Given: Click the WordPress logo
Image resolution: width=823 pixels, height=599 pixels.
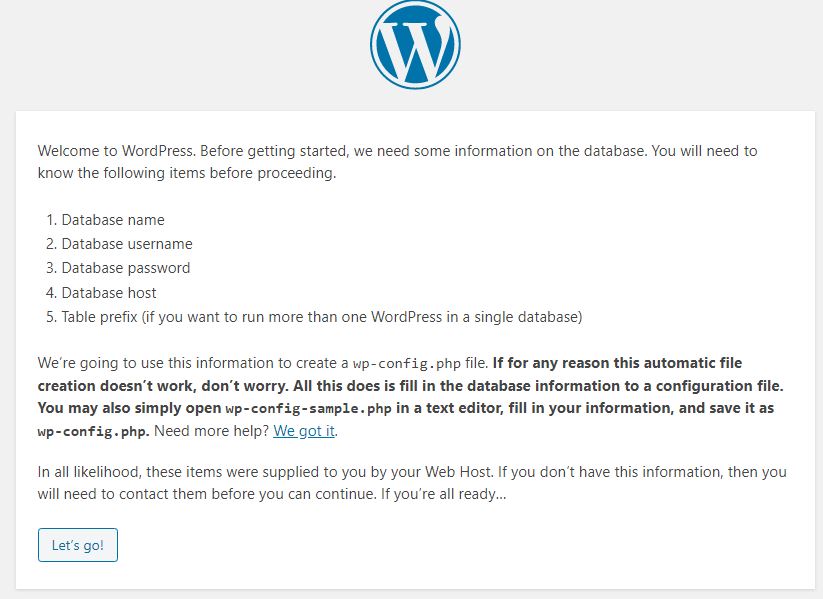Looking at the screenshot, I should [415, 45].
